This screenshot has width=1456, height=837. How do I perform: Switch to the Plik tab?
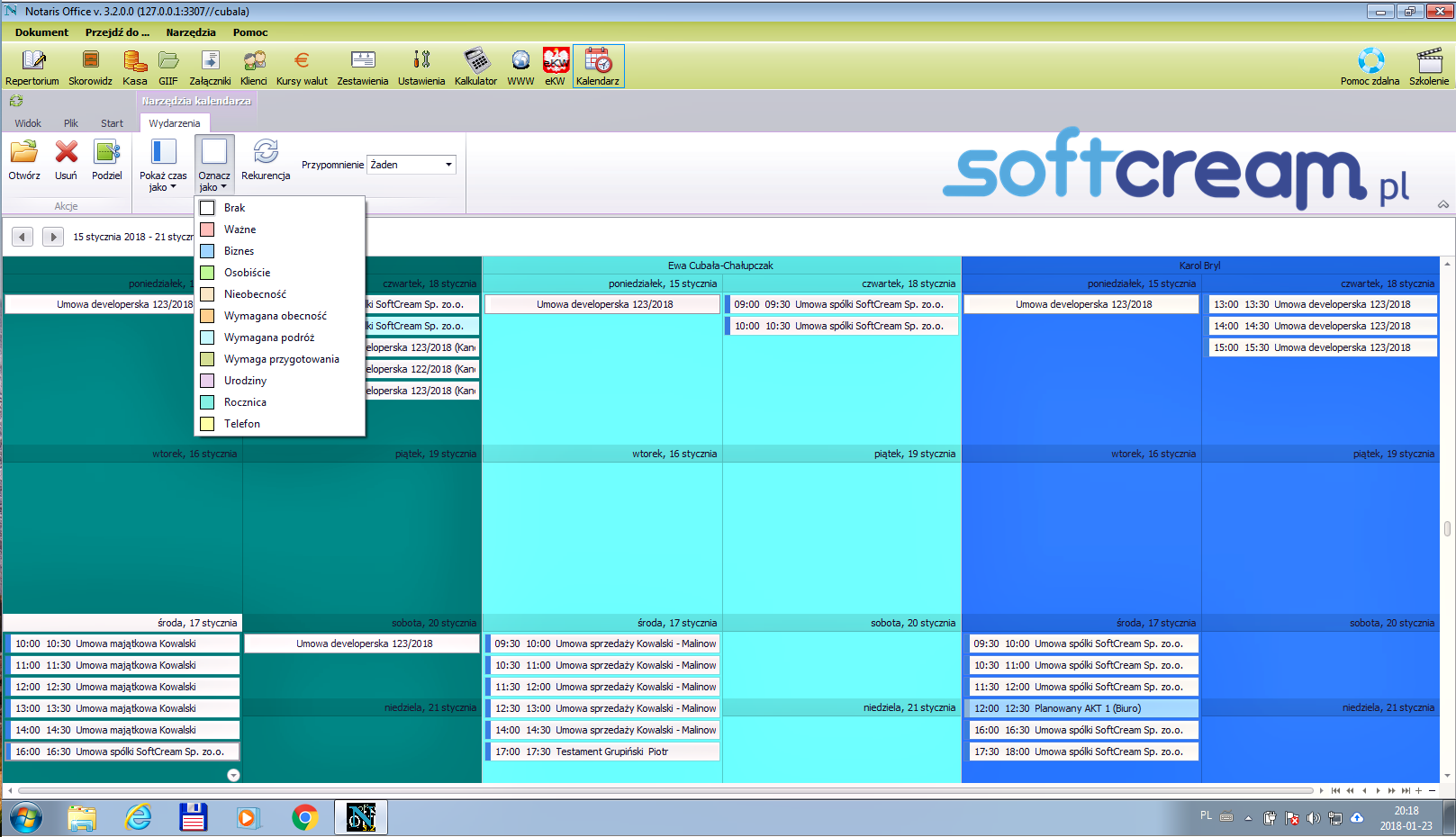(x=71, y=123)
